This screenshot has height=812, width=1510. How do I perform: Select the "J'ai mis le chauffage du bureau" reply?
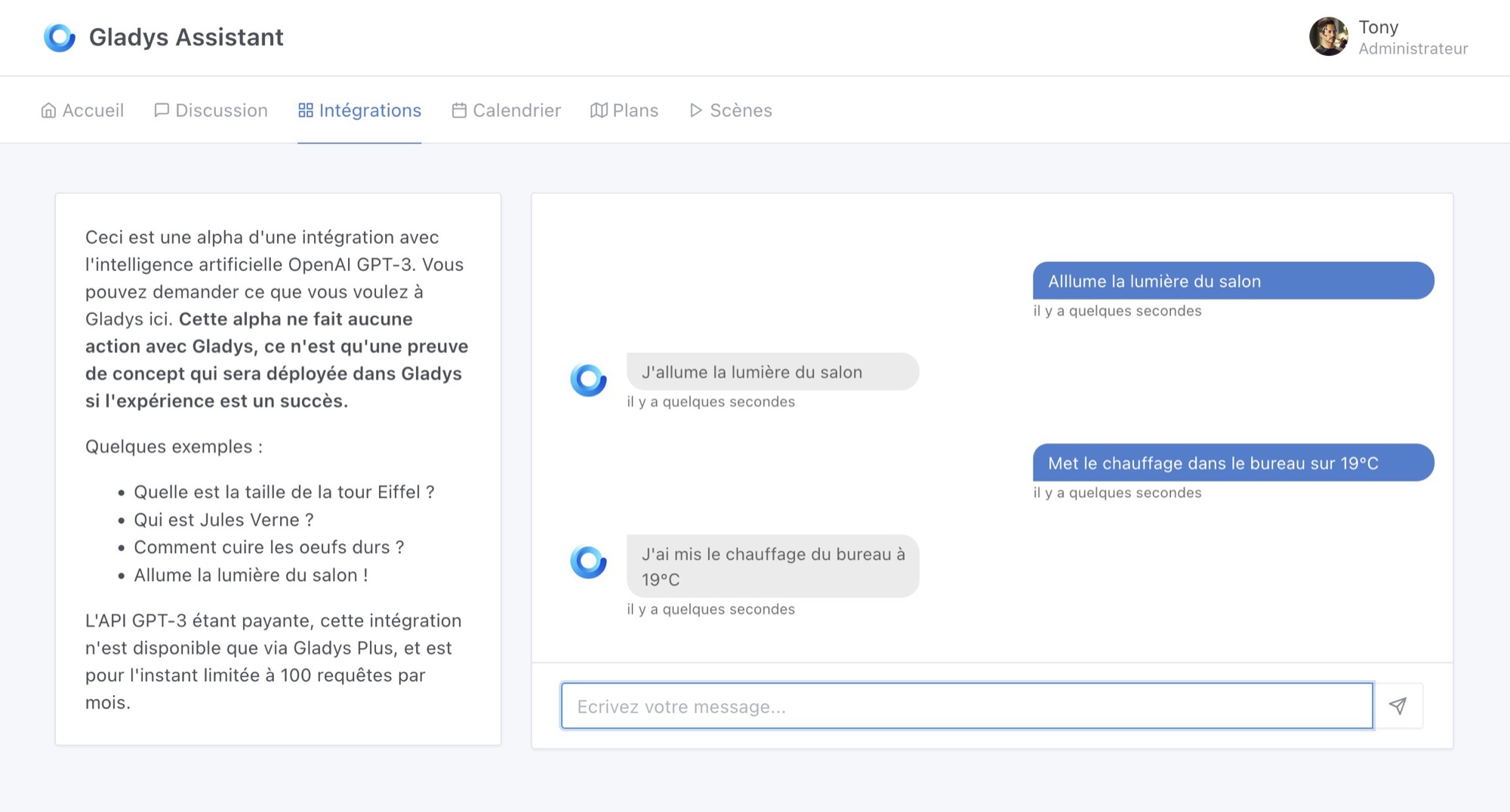[x=772, y=566]
